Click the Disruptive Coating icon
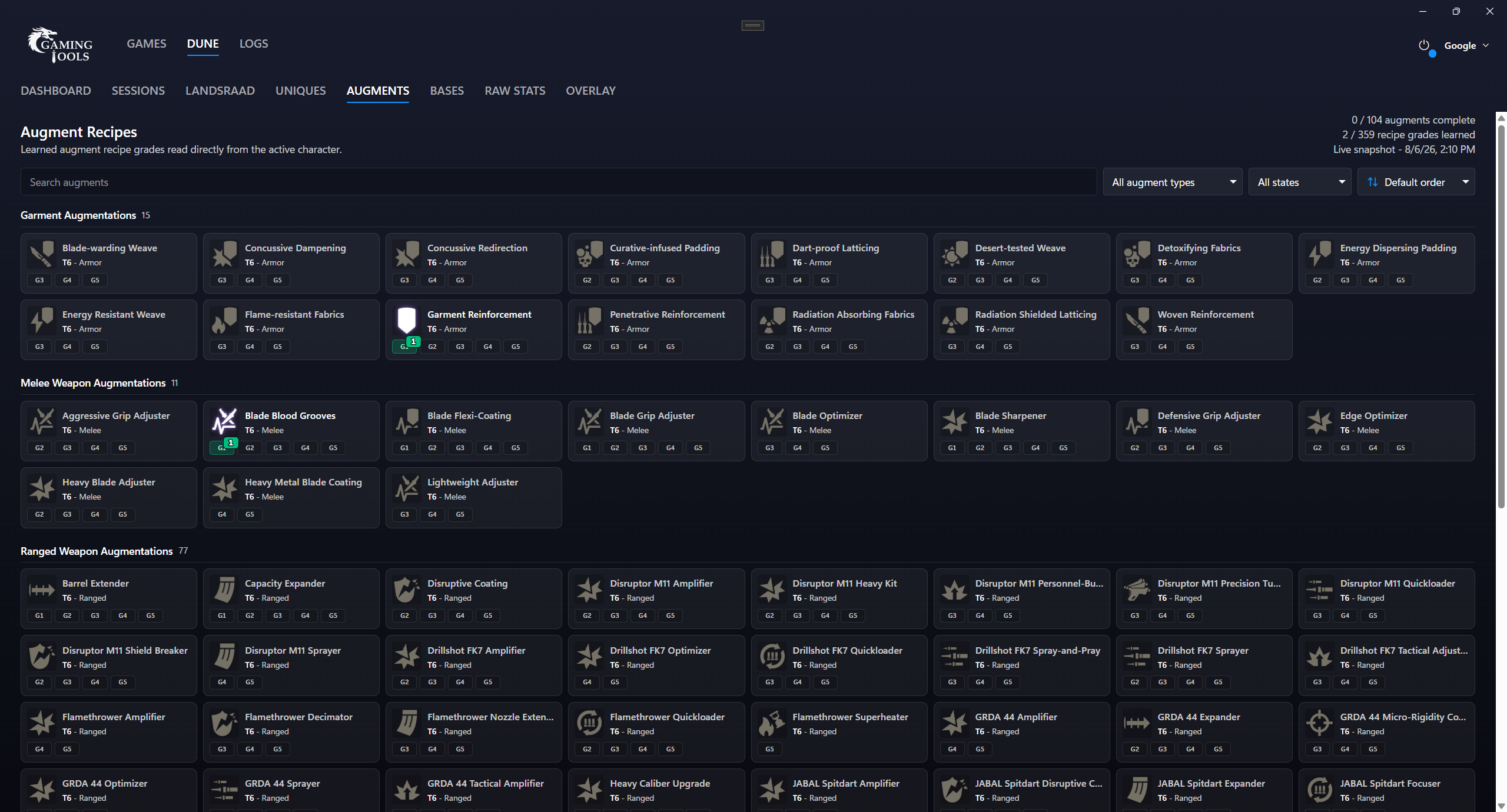This screenshot has width=1507, height=812. point(407,590)
